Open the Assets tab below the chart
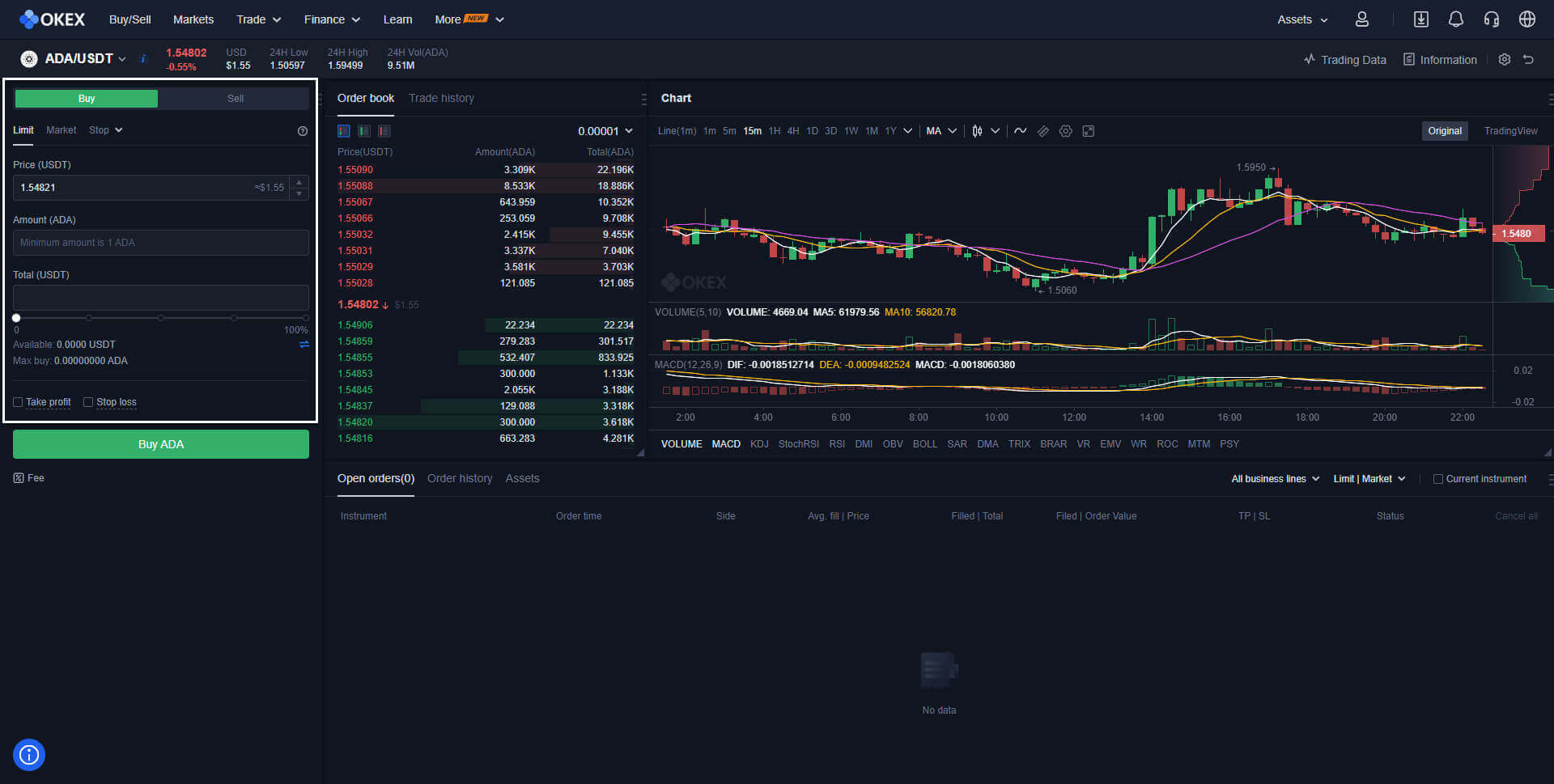The width and height of the screenshot is (1554, 784). 522,478
